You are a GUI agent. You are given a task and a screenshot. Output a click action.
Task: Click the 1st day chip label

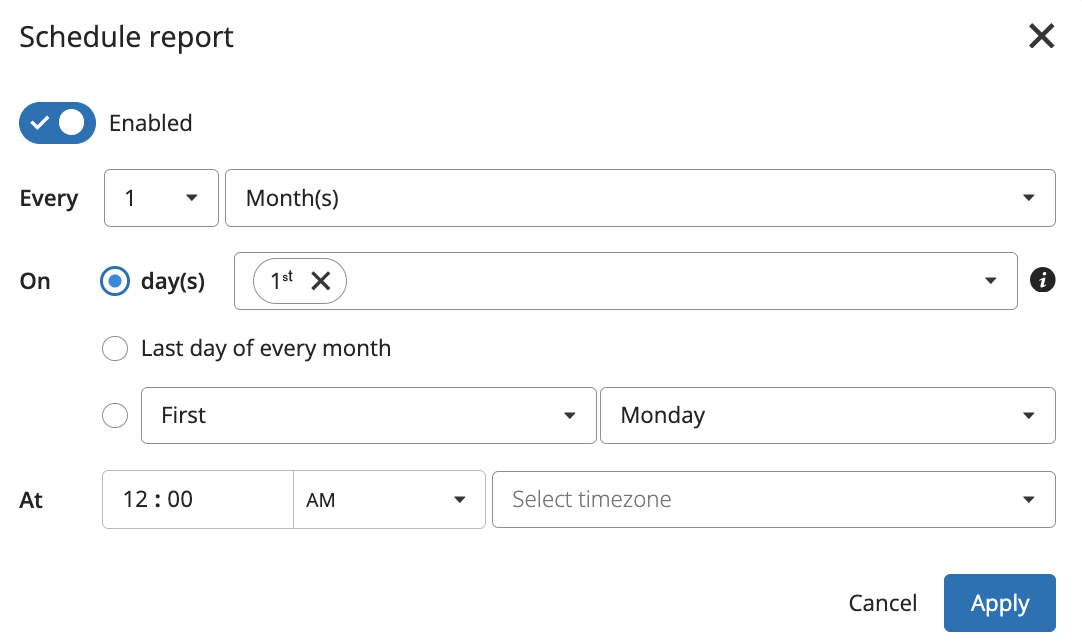click(x=281, y=281)
